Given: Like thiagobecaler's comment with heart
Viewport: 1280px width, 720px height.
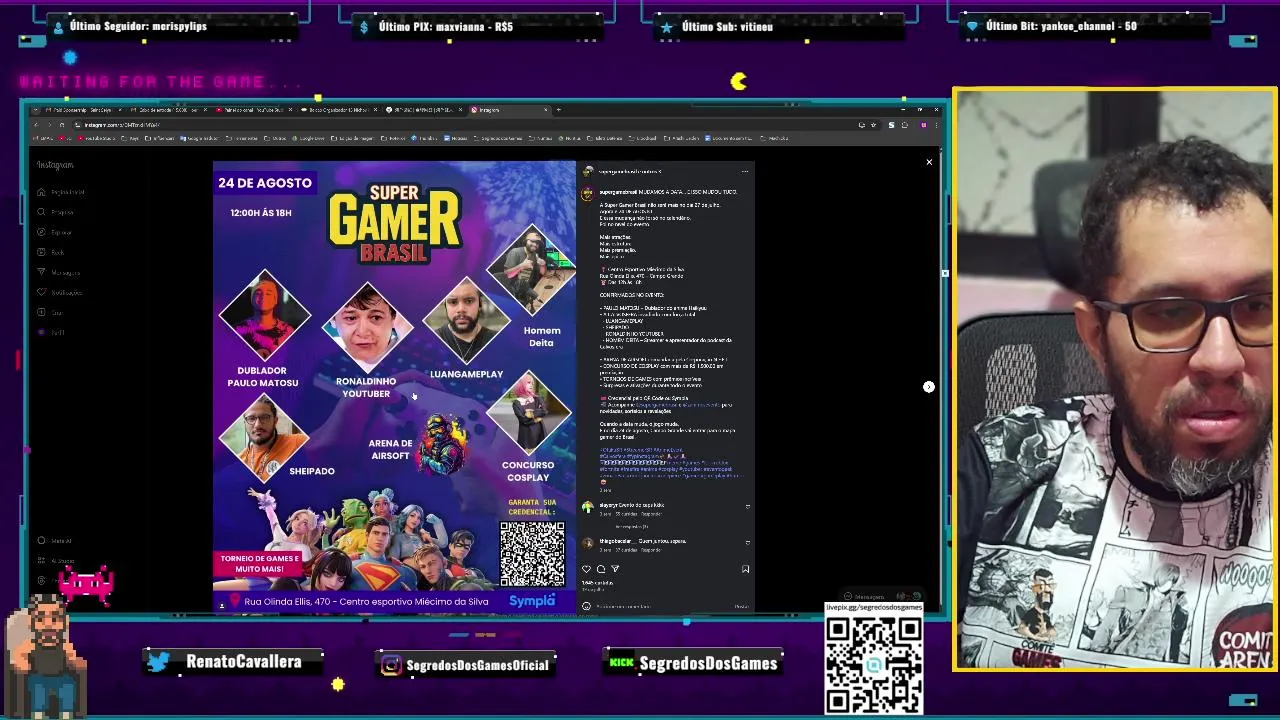Looking at the screenshot, I should pyautogui.click(x=747, y=543).
